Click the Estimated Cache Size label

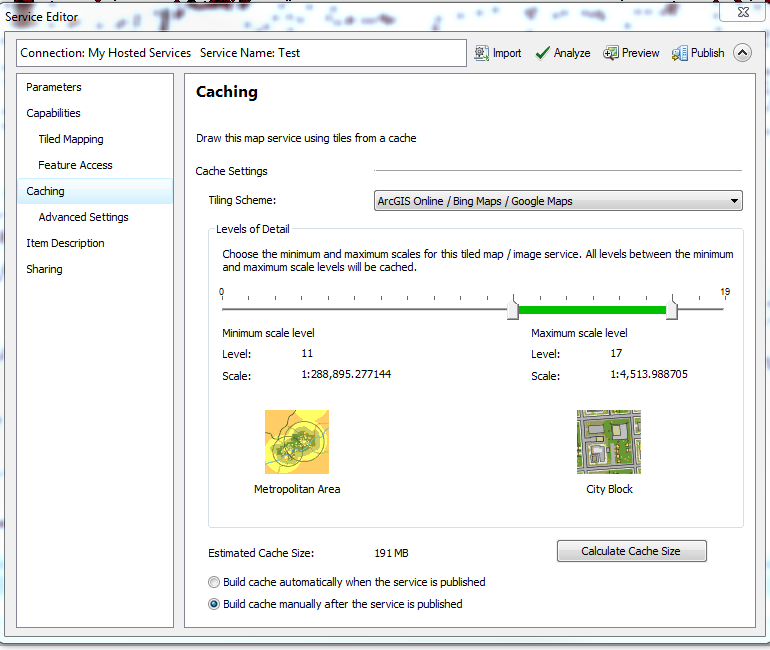[261, 553]
